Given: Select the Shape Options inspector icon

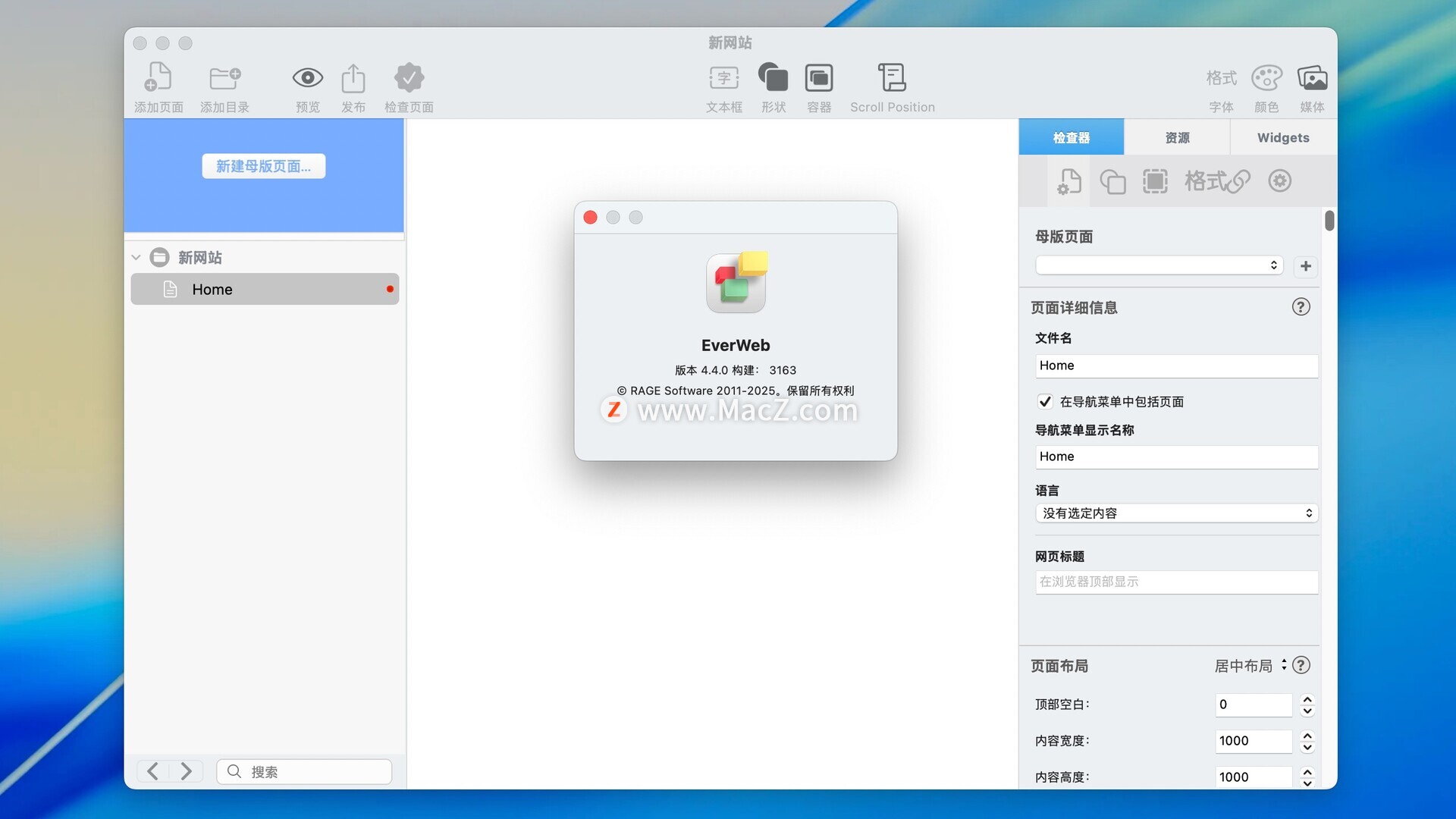Looking at the screenshot, I should [1112, 181].
